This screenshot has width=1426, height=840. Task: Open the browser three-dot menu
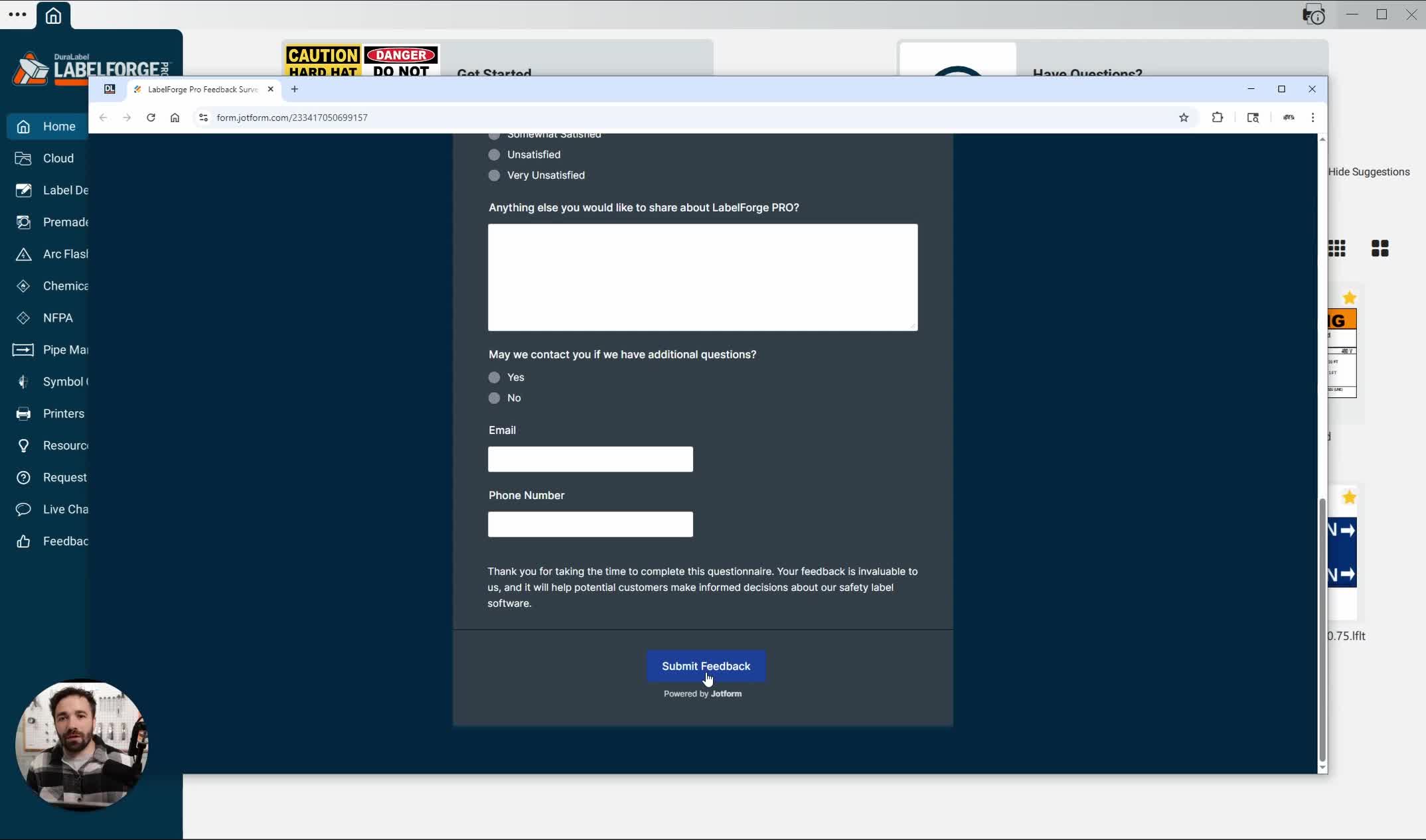[x=1312, y=117]
